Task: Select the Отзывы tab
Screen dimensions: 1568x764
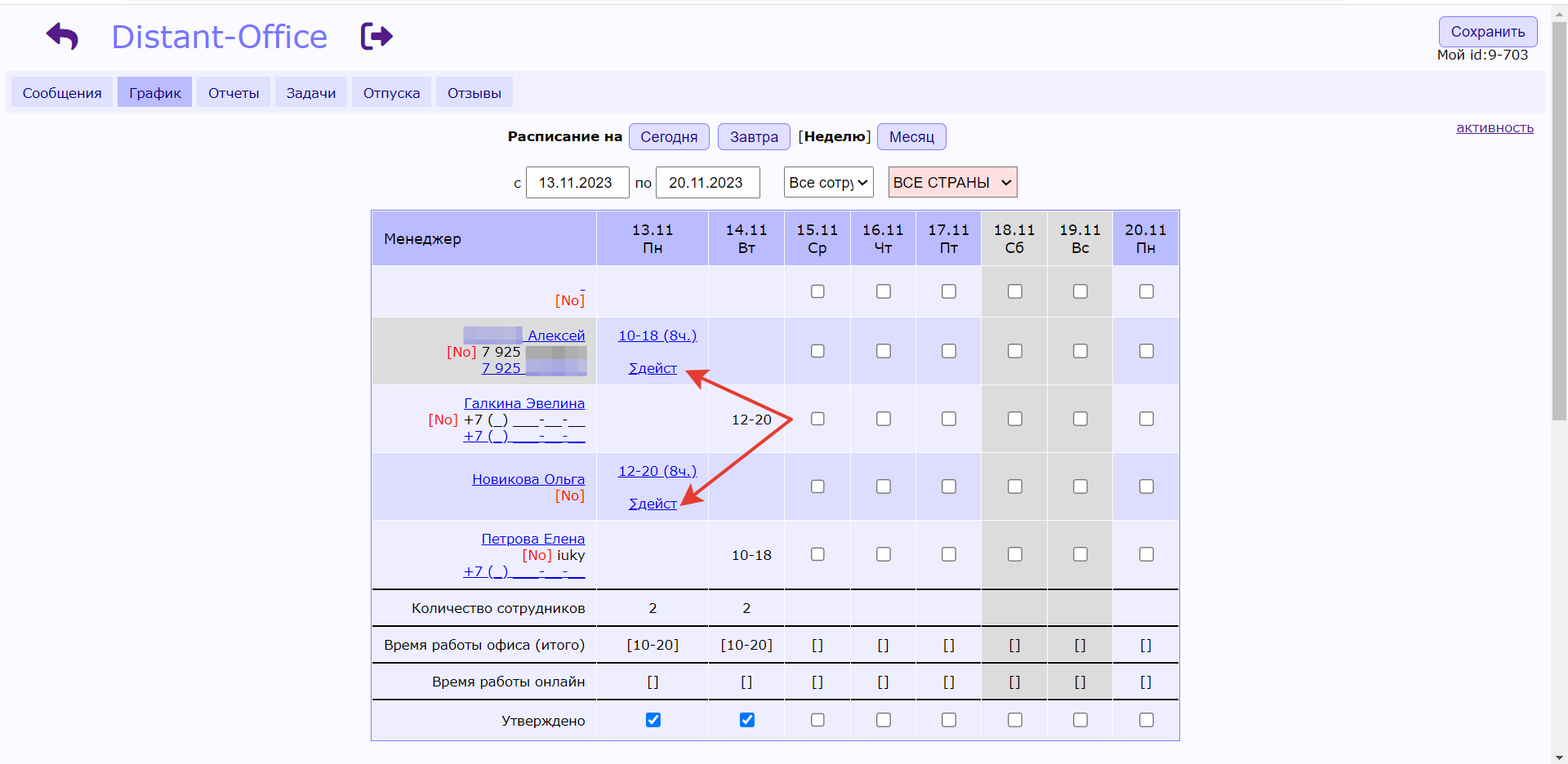Action: (474, 93)
